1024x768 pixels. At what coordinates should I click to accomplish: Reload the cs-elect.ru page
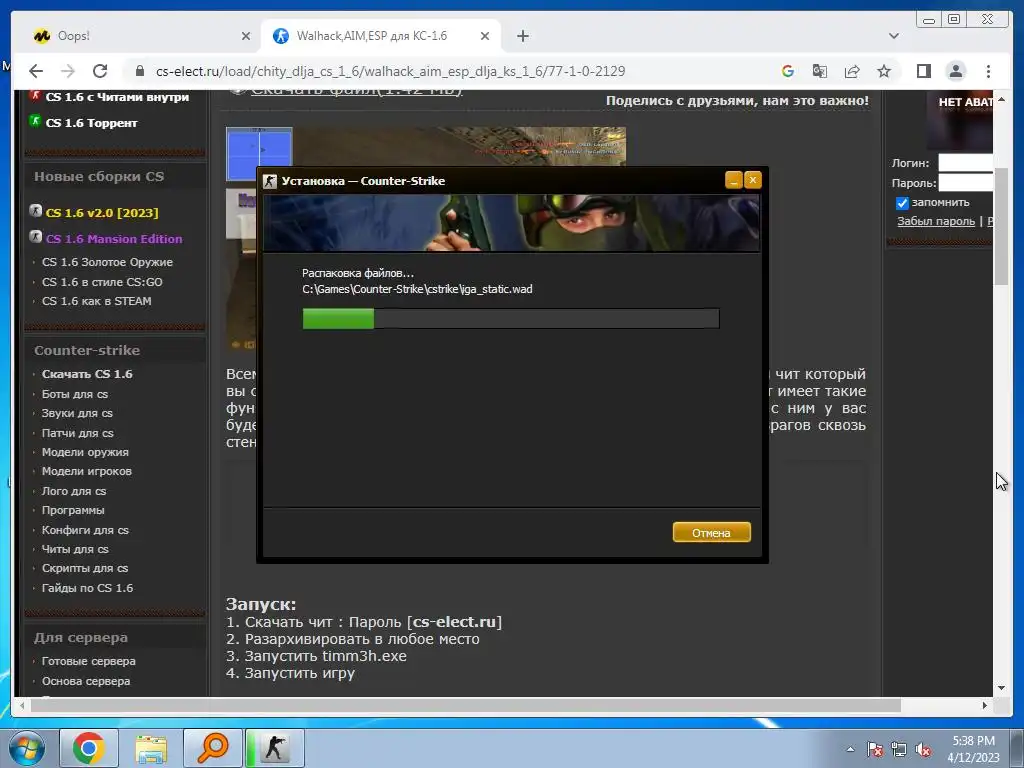(100, 71)
